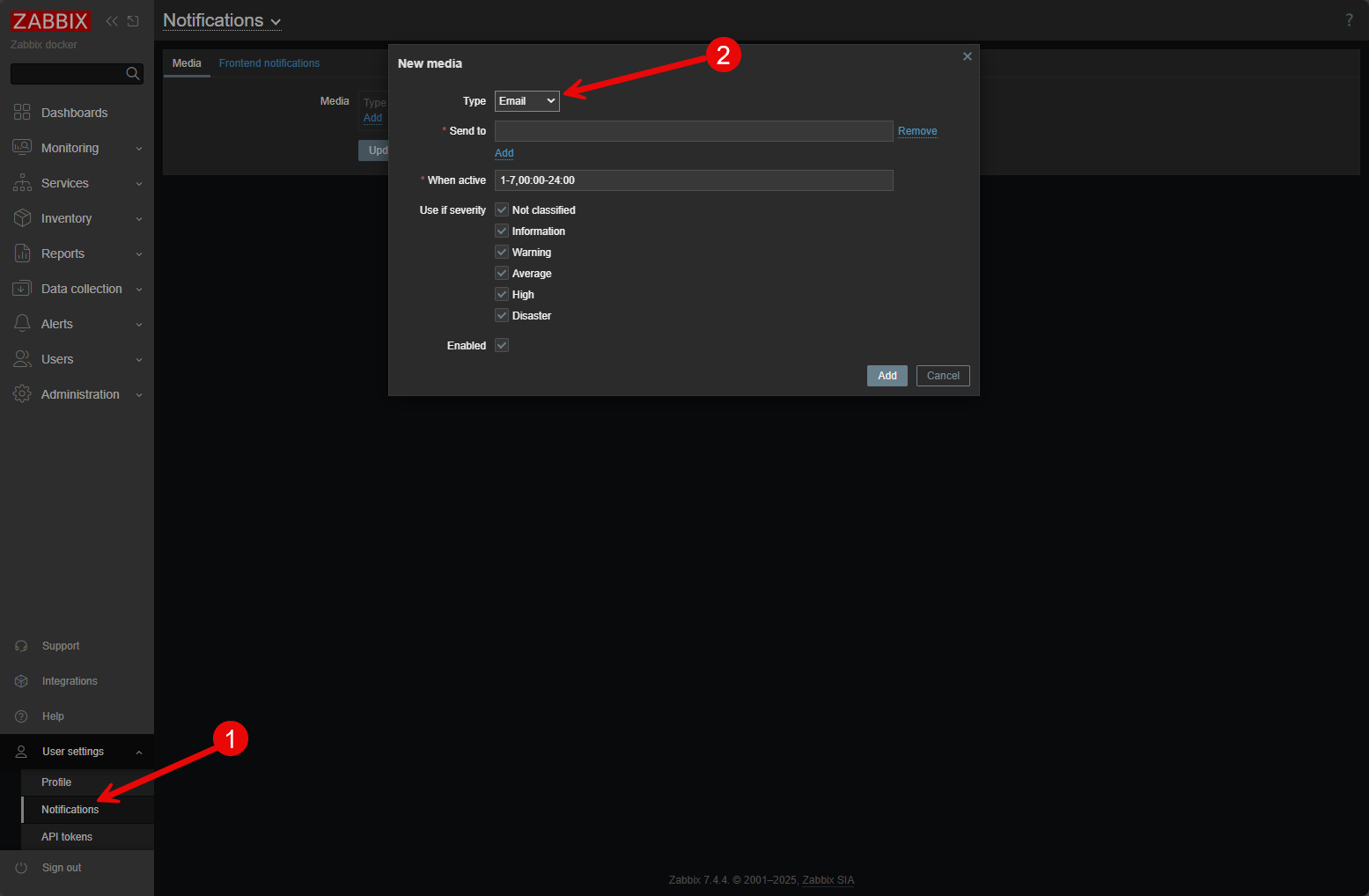Click the Add button in the New media dialog
Screen dimensions: 1369x896
pyautogui.click(x=887, y=376)
